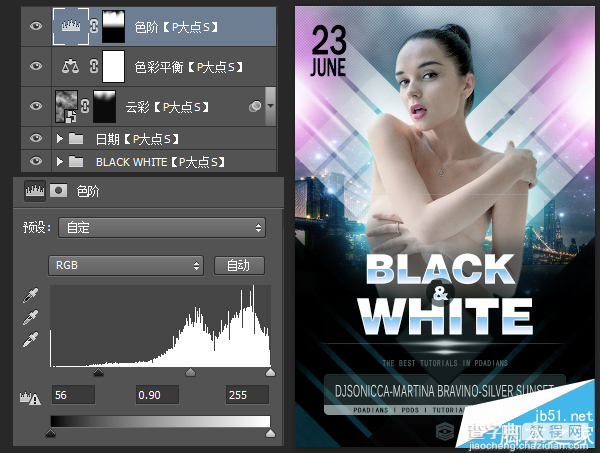Expand the 云彩 layer effects arrow
This screenshot has width=600, height=453.
[x=270, y=106]
